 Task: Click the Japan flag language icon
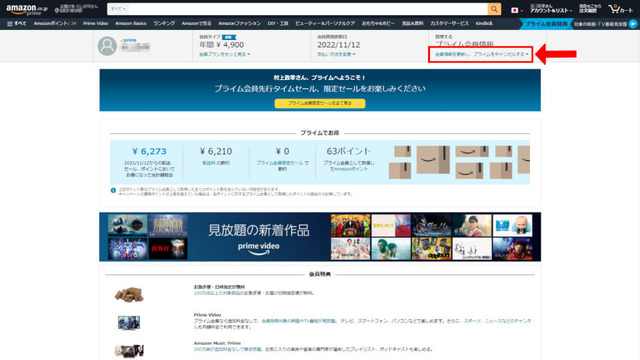[x=516, y=10]
